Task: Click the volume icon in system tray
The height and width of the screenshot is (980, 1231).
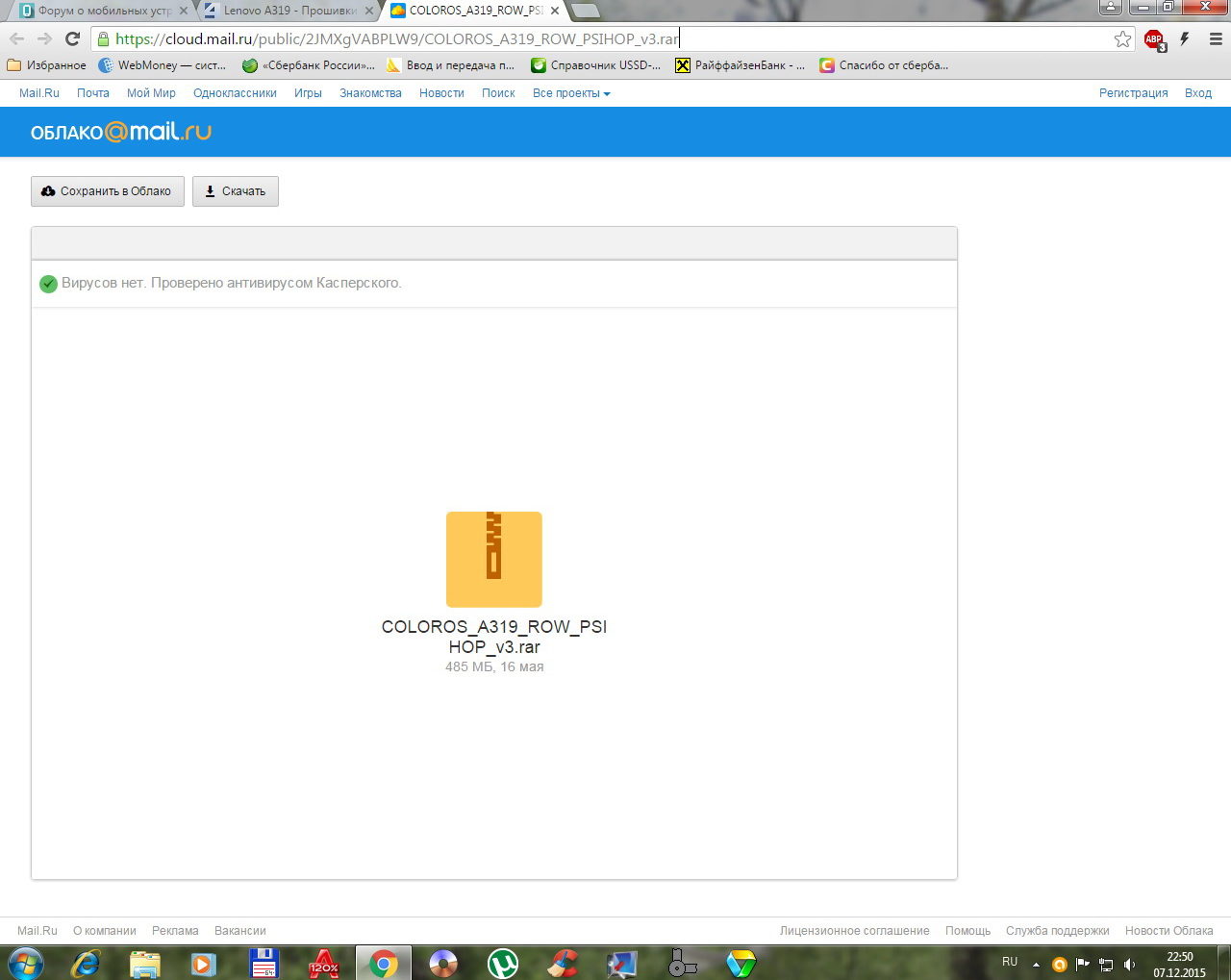Action: (1129, 965)
